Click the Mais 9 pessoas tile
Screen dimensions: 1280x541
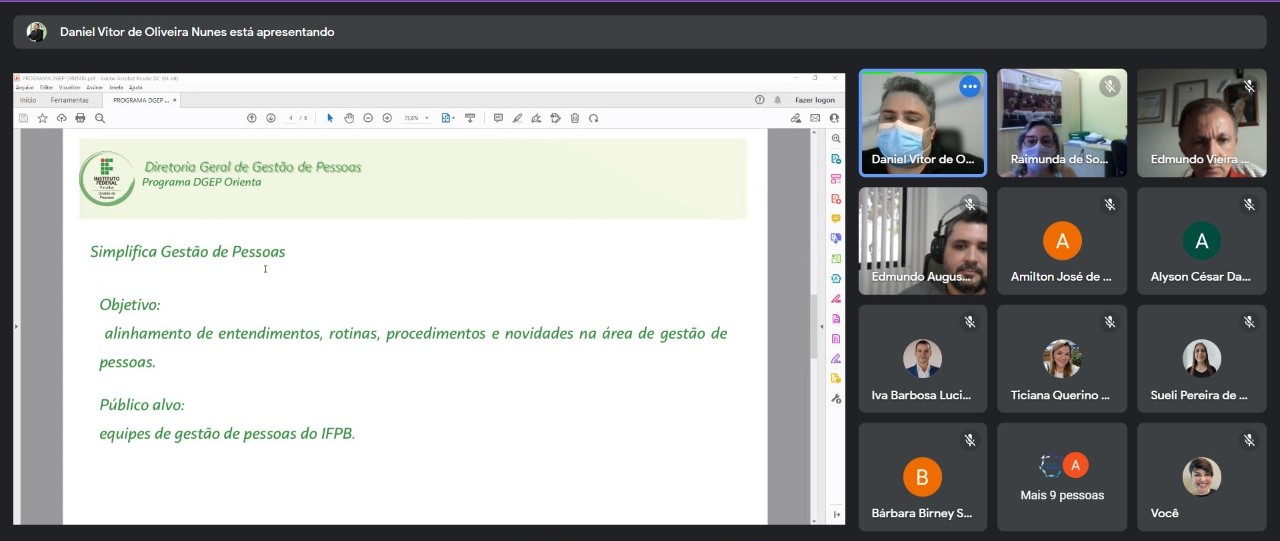(1062, 477)
